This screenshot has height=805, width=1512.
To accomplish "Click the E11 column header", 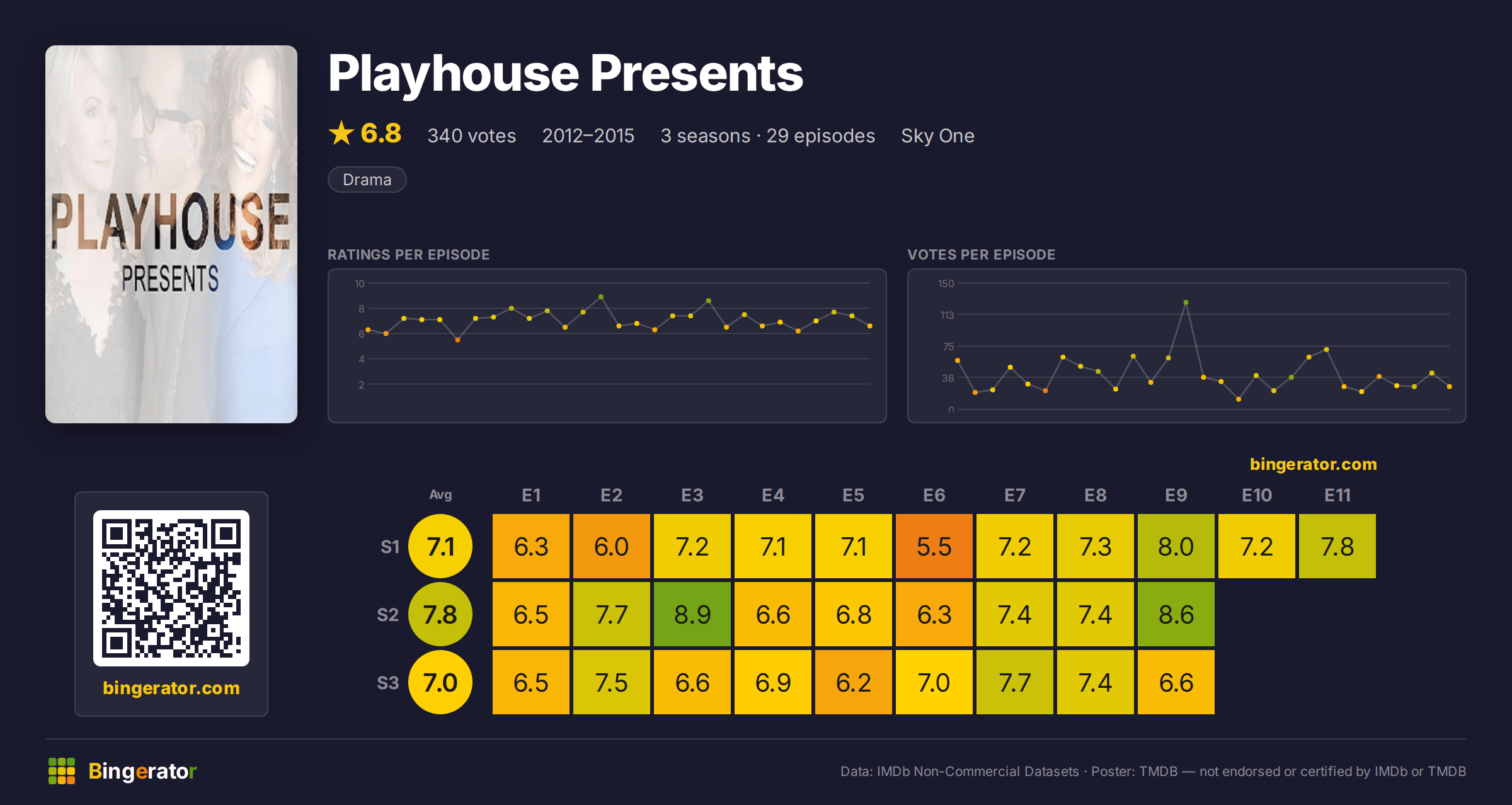I will point(1337,495).
